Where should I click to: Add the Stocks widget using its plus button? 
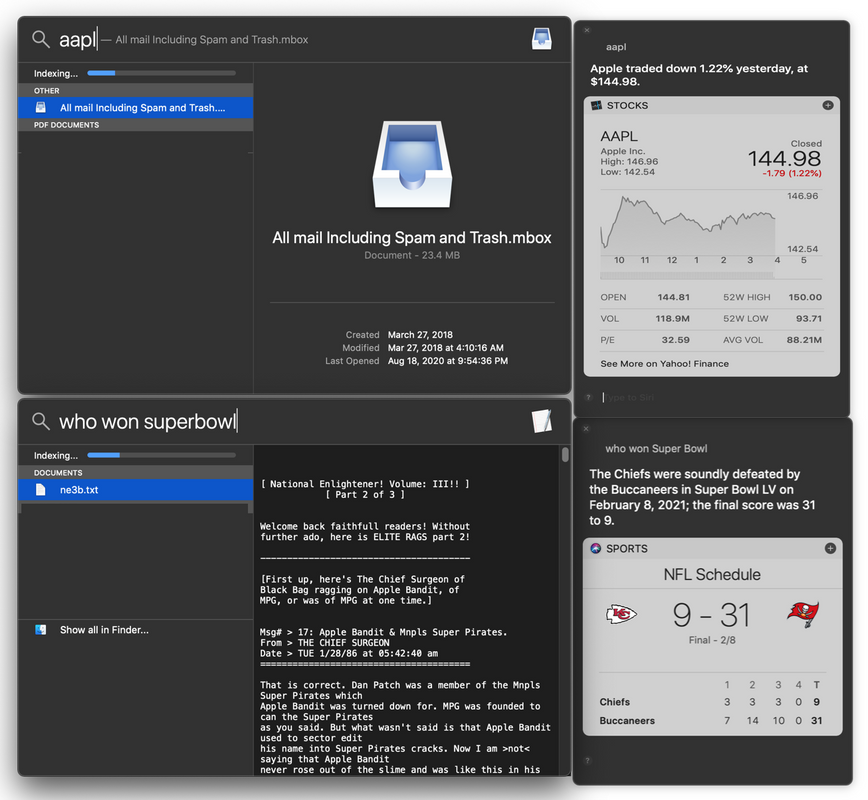point(828,105)
